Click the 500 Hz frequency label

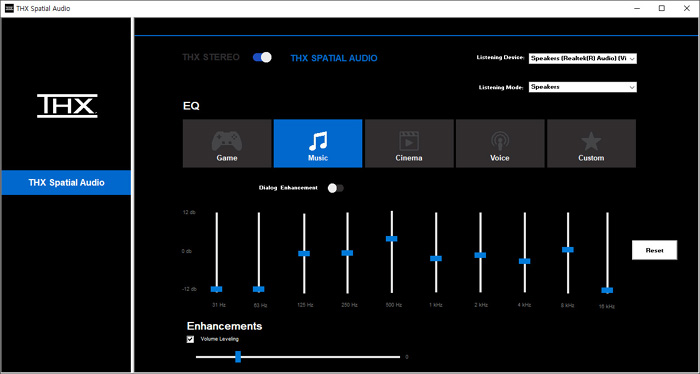(394, 305)
